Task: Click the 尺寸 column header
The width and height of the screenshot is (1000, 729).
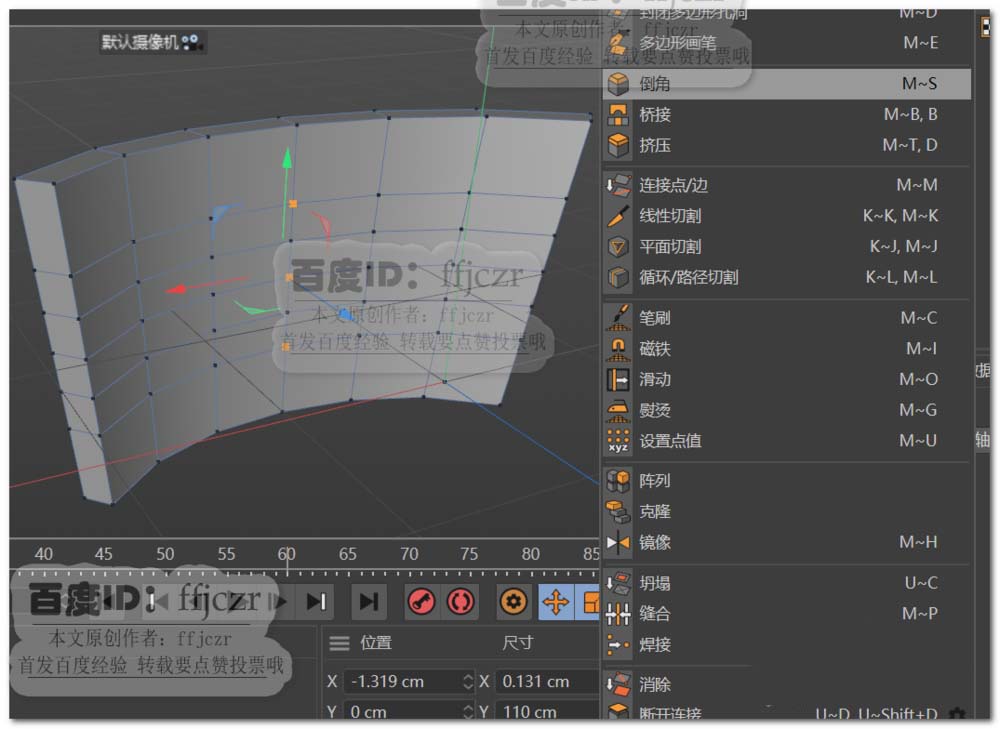Action: coord(517,643)
